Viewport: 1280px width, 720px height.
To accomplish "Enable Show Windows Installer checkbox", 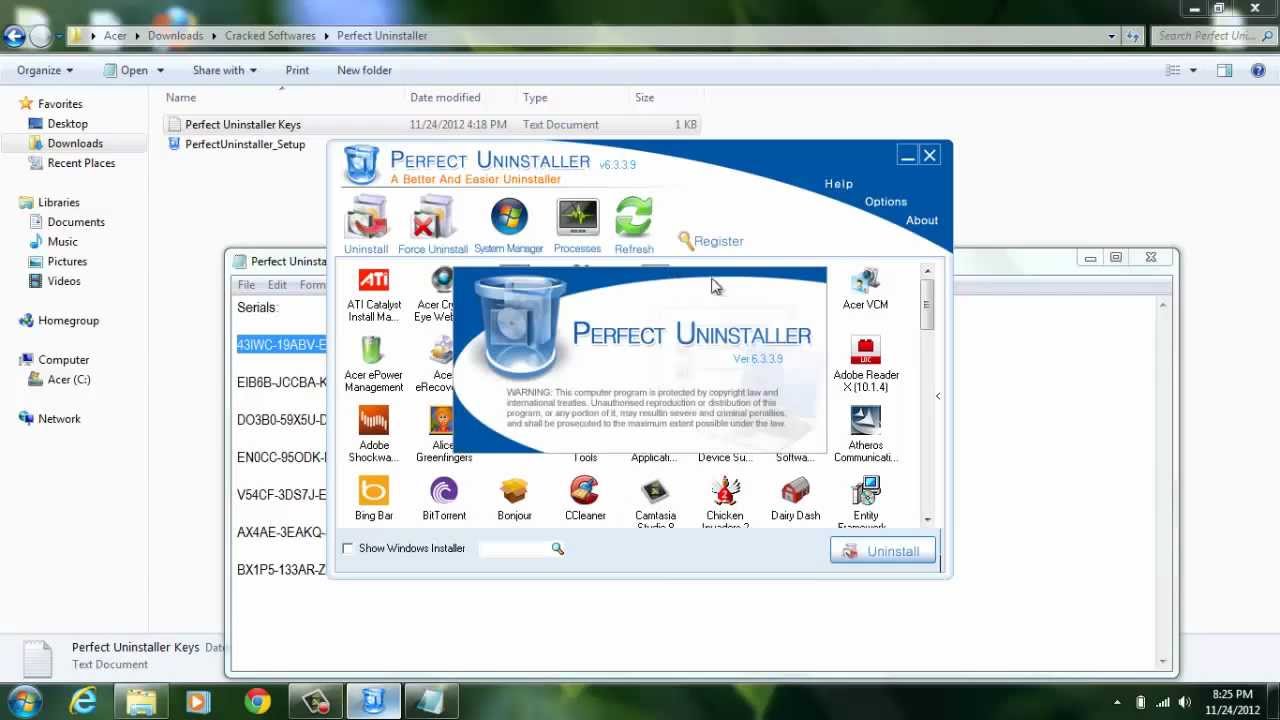I will pos(348,548).
